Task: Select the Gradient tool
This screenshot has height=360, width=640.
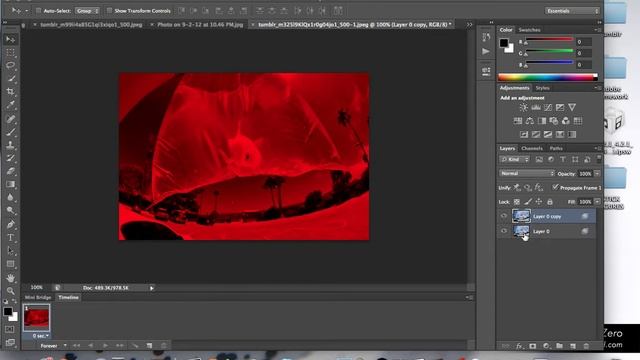Action: [11, 184]
